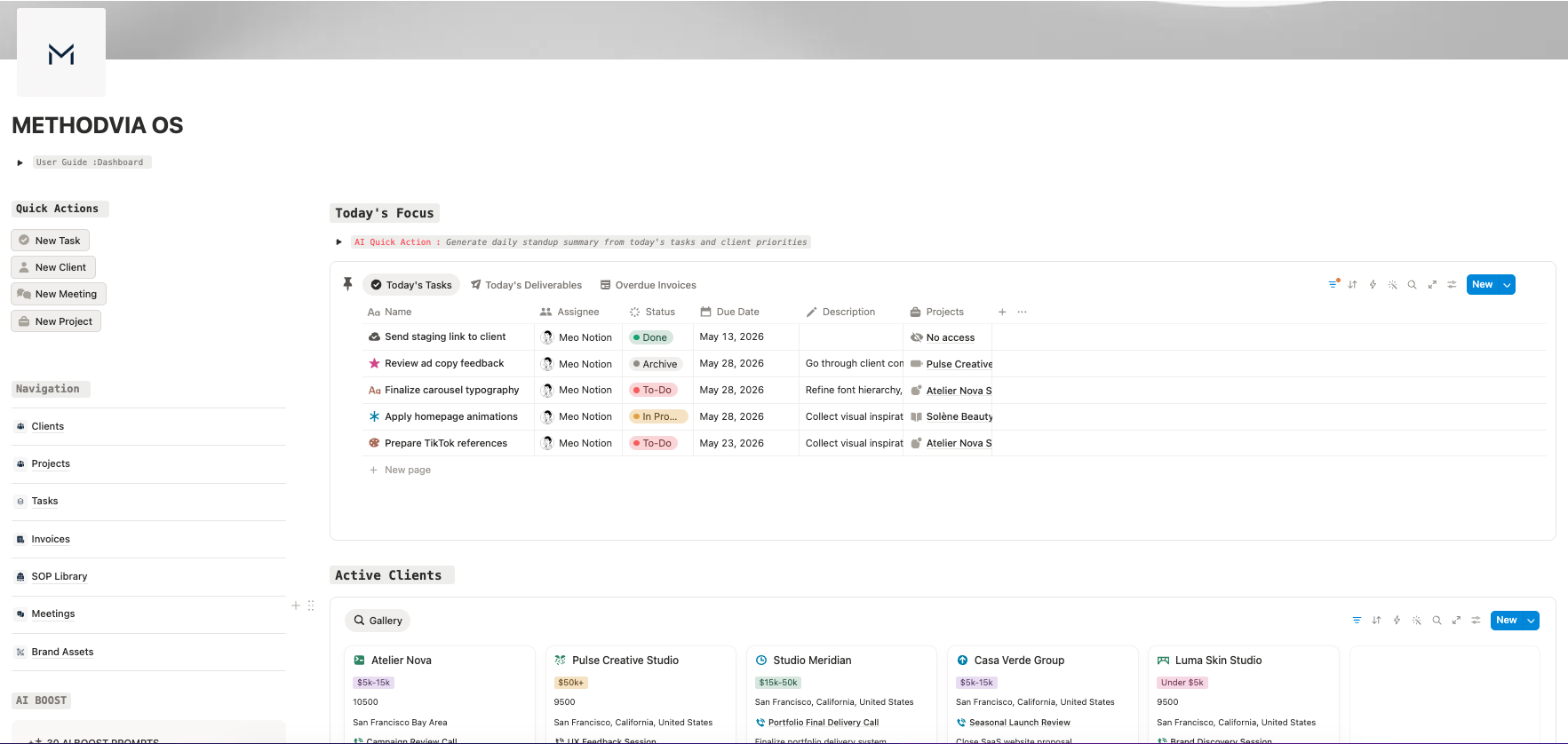Open the Due Date column header menu
The width and height of the screenshot is (1568, 744).
point(729,312)
